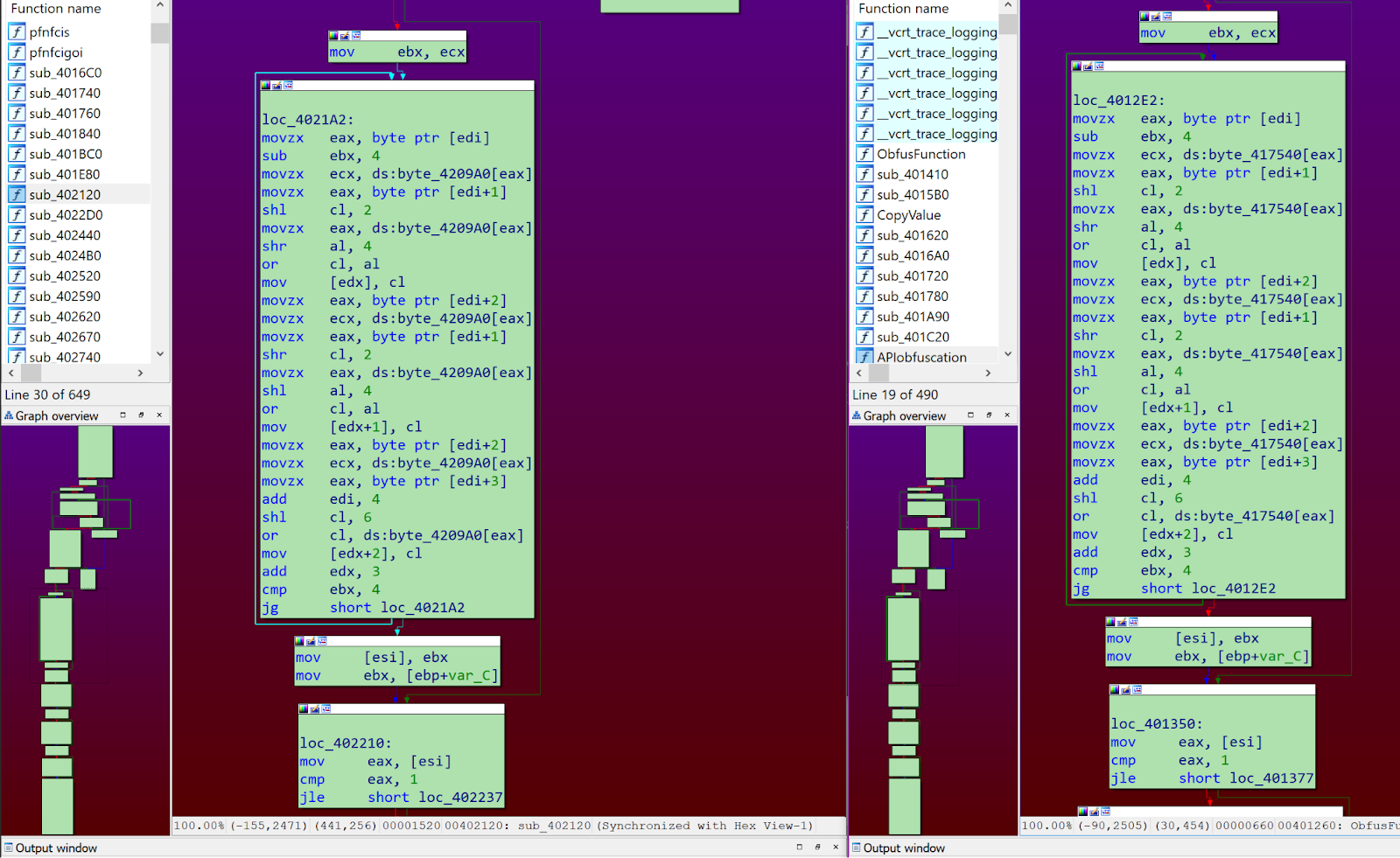Click left 'Function name' column header
The width and height of the screenshot is (1400, 858).
pyautogui.click(x=56, y=9)
